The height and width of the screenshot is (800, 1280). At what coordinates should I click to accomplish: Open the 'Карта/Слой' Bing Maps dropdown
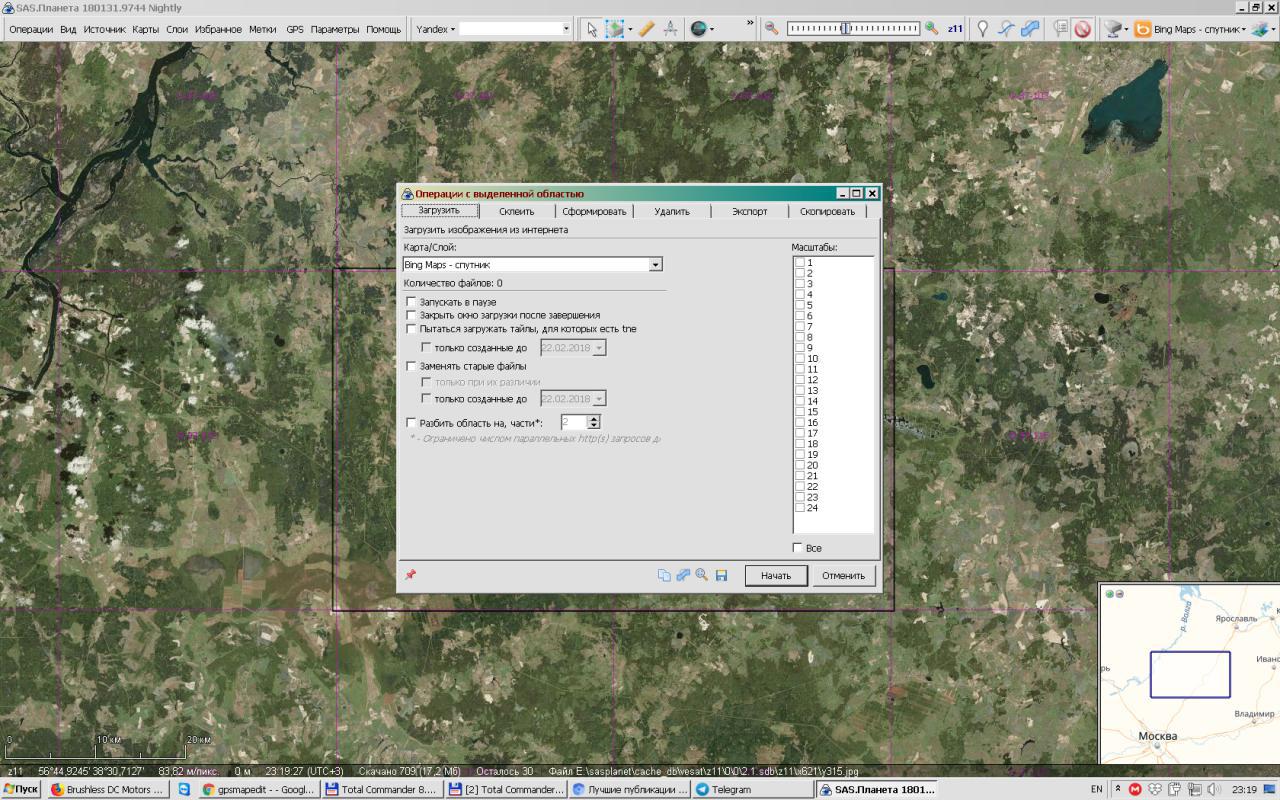(x=656, y=265)
